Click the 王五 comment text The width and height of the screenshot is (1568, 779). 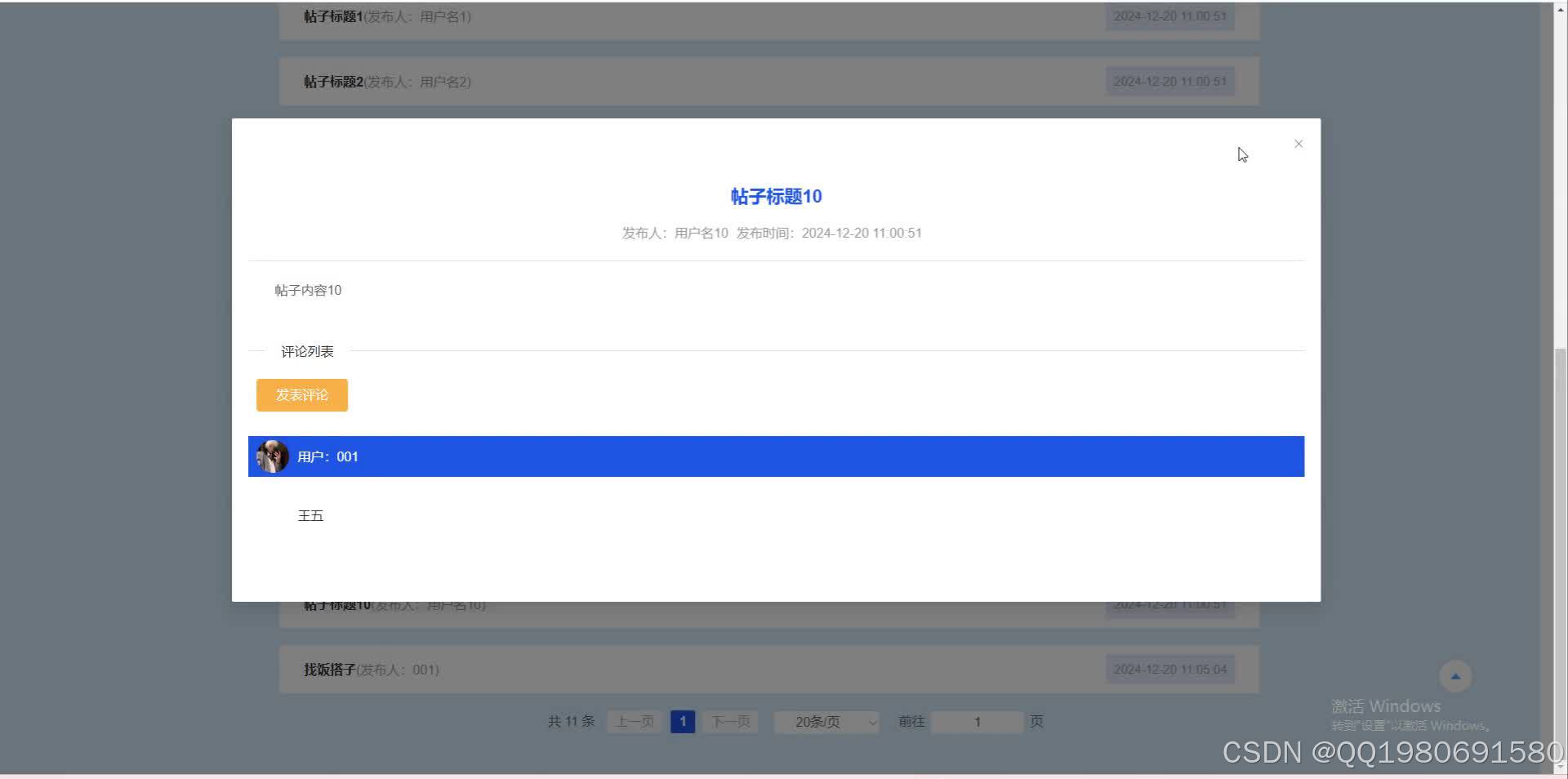311,515
